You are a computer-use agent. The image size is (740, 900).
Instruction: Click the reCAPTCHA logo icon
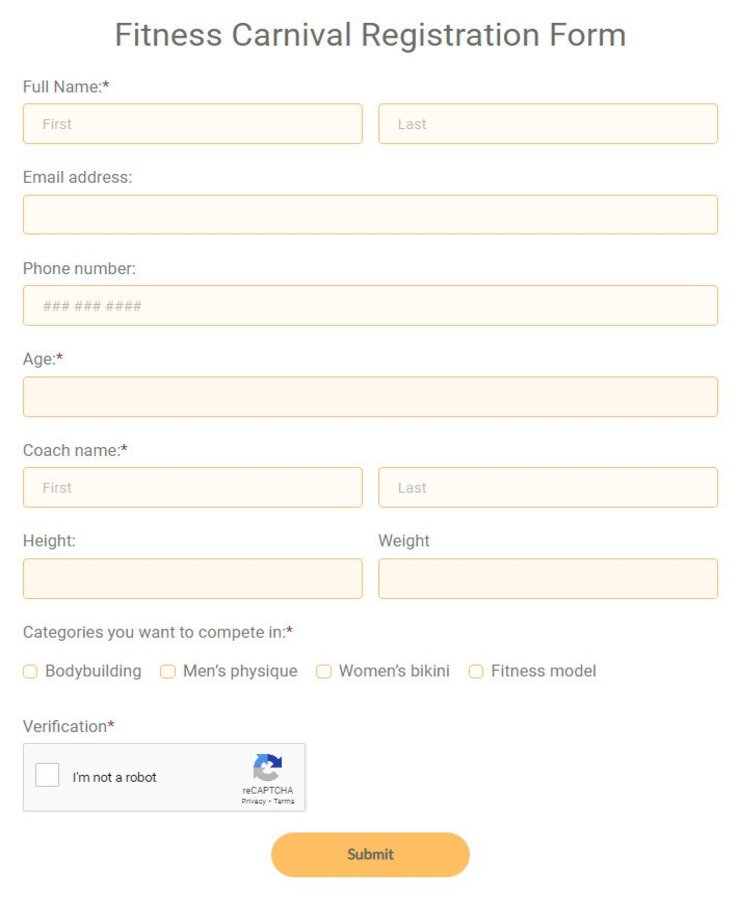point(266,768)
